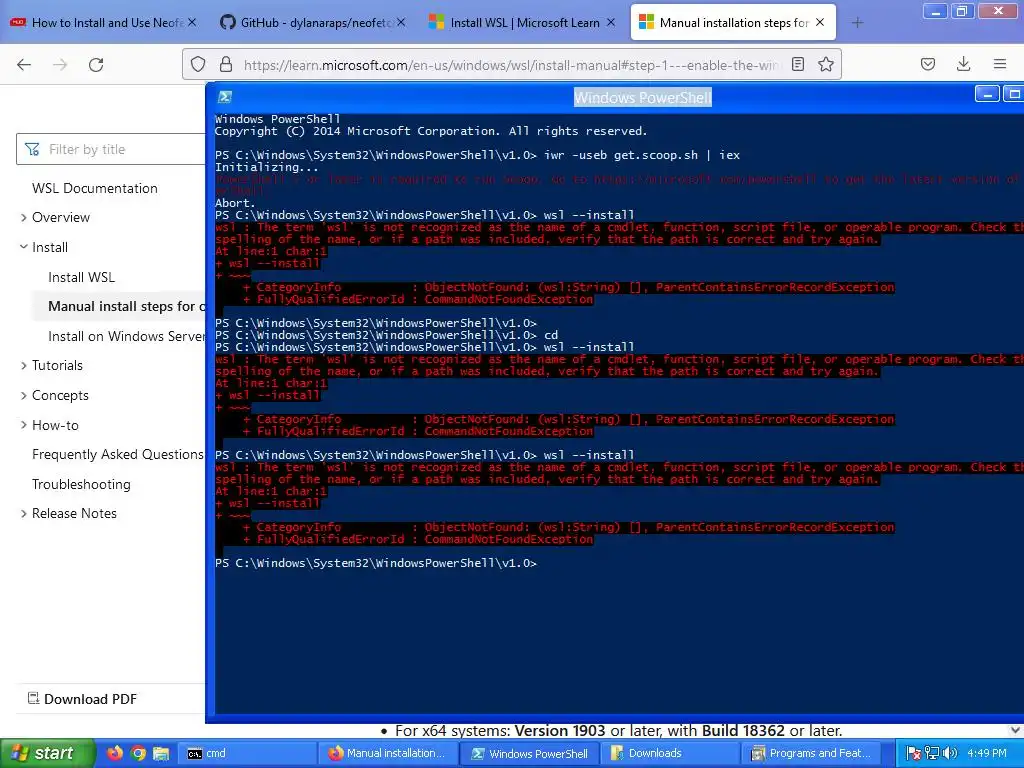Click the browser Back arrow
Screen dimensions: 1024x768
click(x=24, y=65)
